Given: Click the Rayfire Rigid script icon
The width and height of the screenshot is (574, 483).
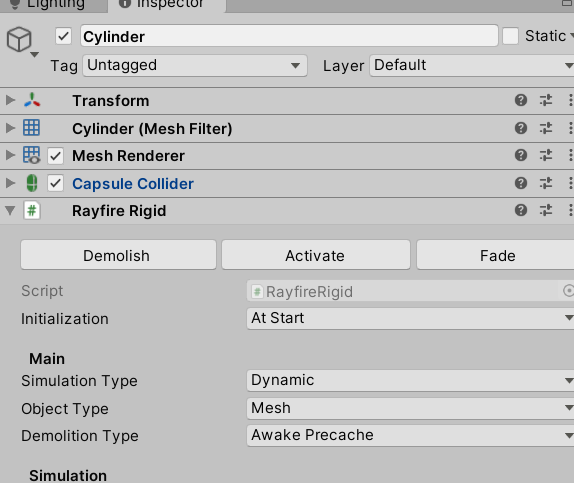Looking at the screenshot, I should [32, 211].
